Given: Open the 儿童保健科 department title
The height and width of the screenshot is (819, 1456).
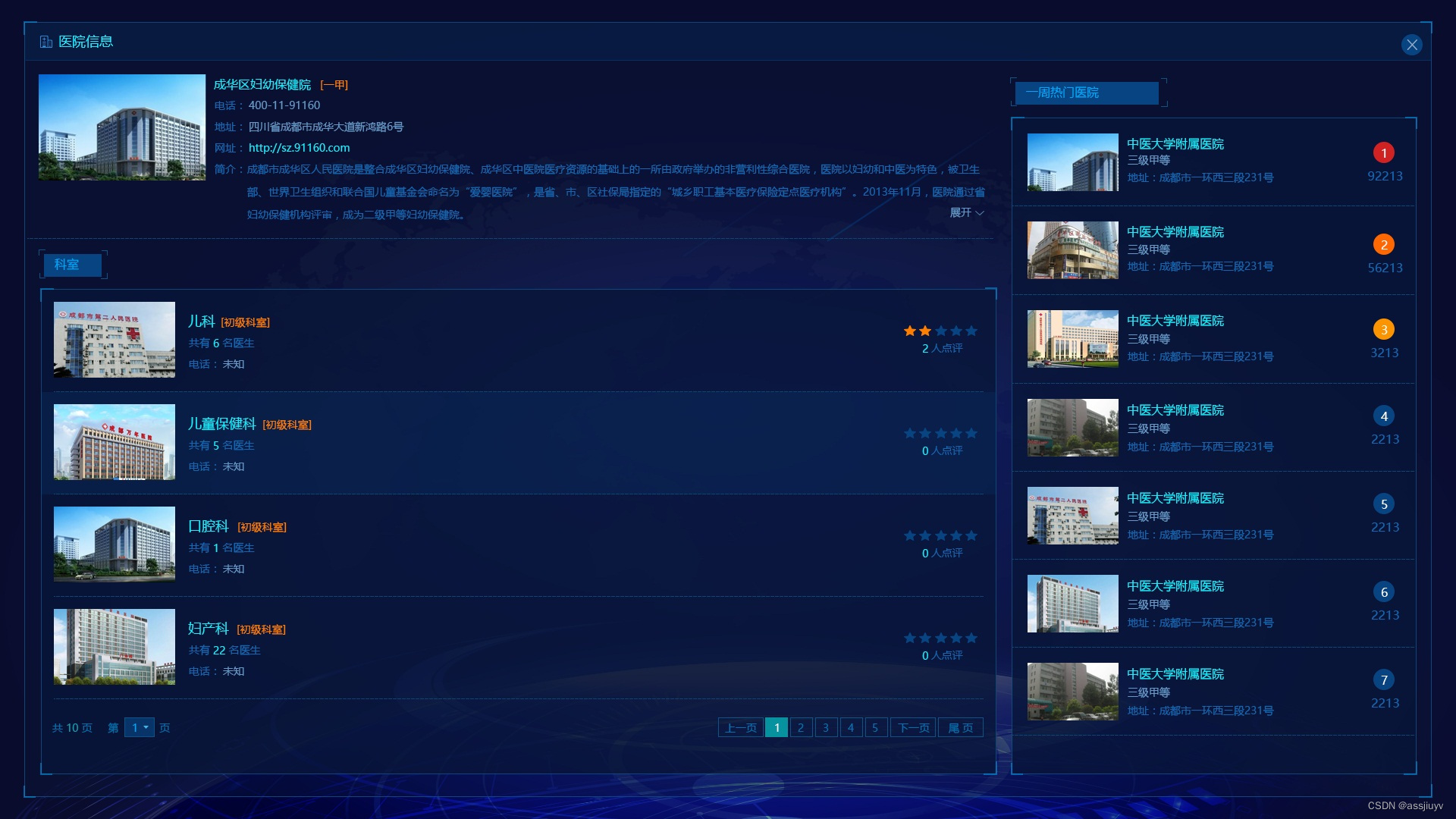Looking at the screenshot, I should coord(222,424).
